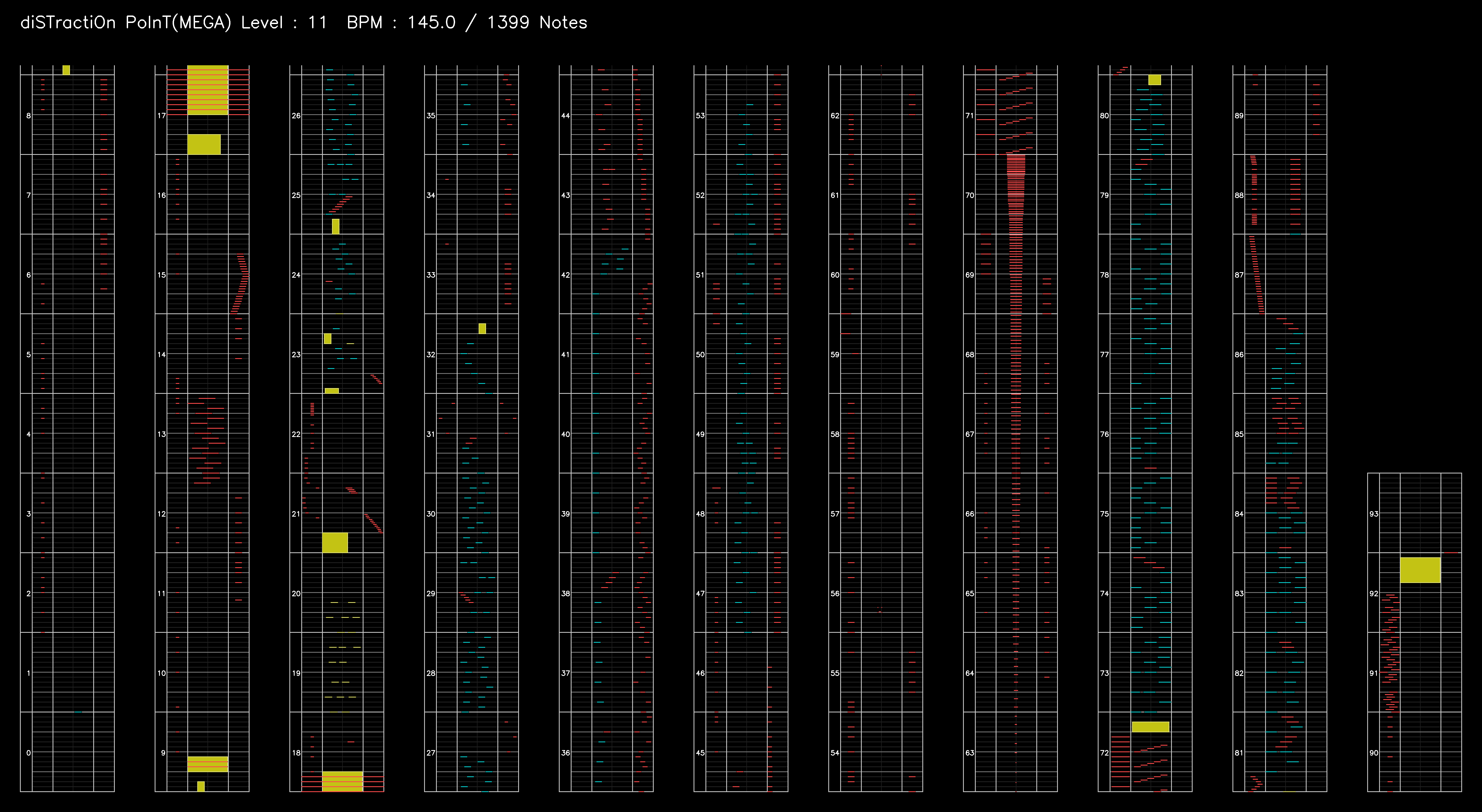Select the narrow yellow block above measure 24

[x=335, y=226]
